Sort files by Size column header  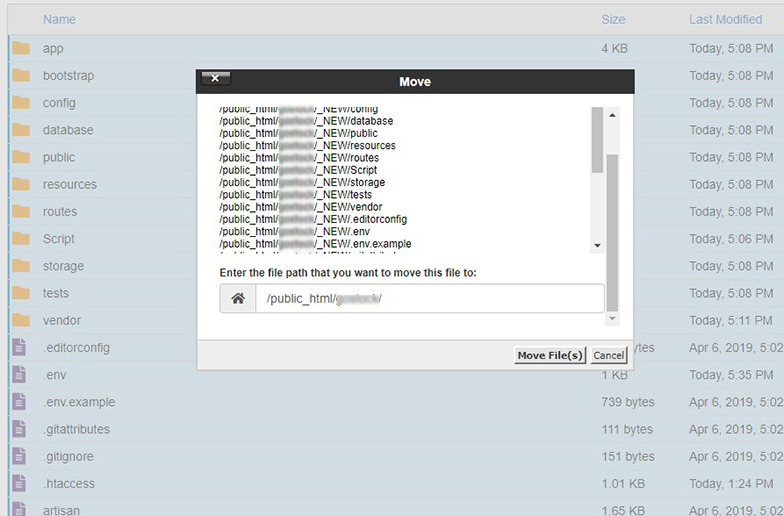tap(613, 19)
